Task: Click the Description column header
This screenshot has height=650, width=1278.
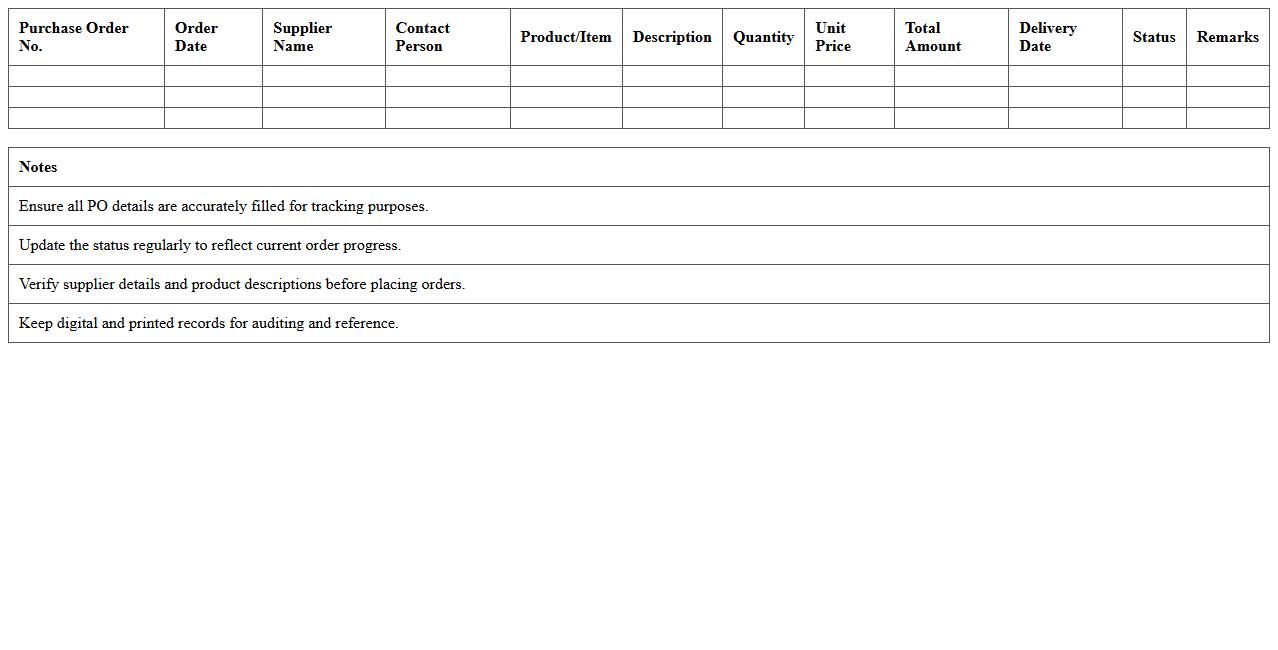Action: (x=672, y=37)
